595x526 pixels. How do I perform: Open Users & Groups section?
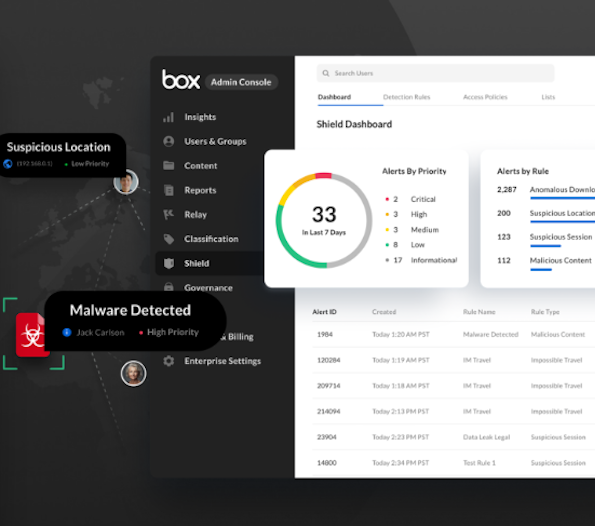point(215,142)
